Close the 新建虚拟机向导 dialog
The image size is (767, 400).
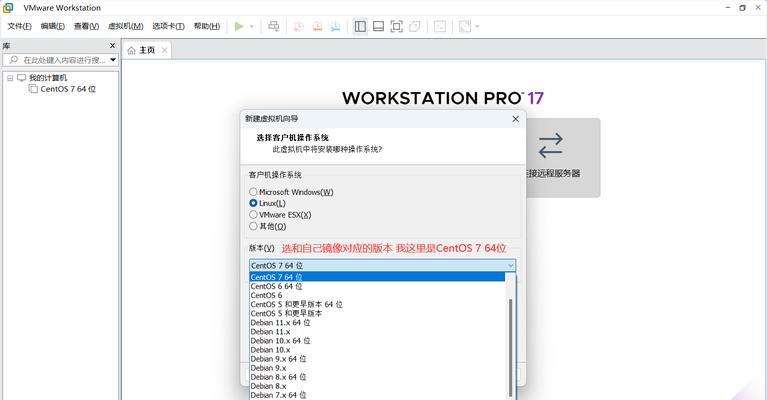[515, 119]
